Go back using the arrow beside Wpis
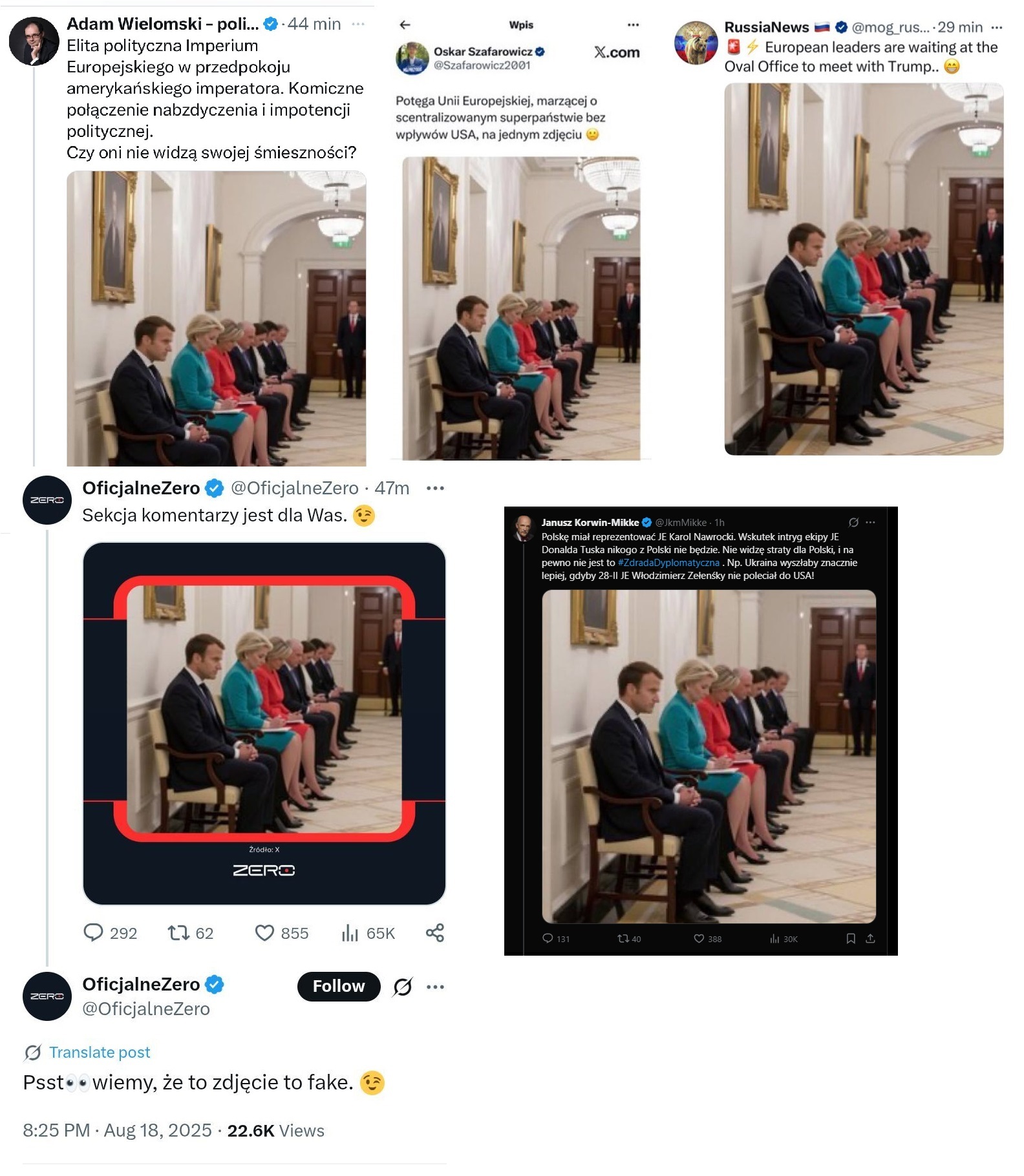This screenshot has height=1176, width=1024. 405,25
